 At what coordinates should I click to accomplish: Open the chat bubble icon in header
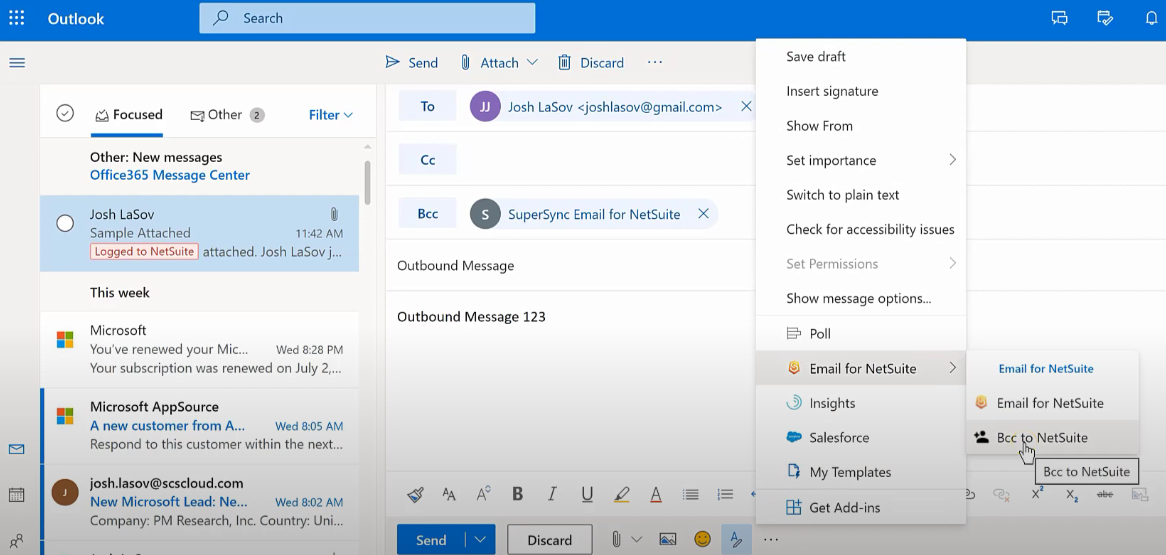tap(1060, 19)
